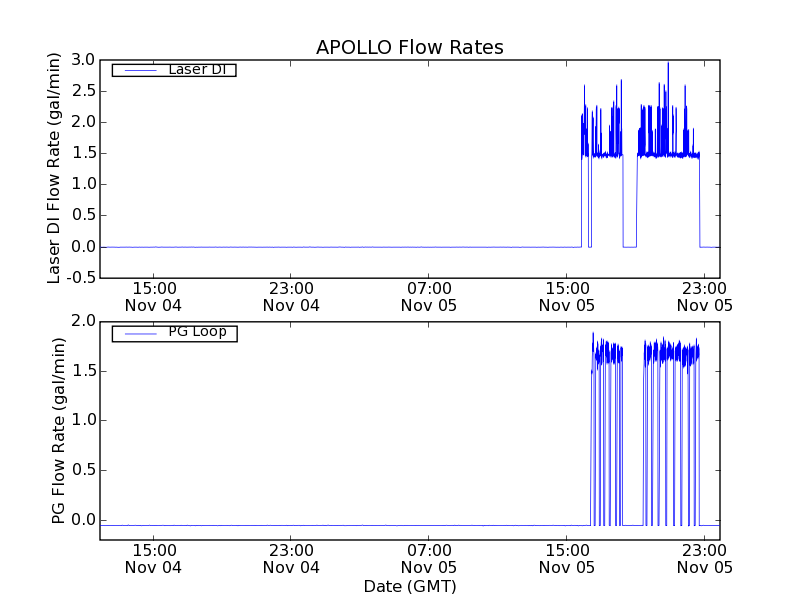Click the 0.0 tick on Laser DI axis
800x600 pixels.
pyautogui.click(x=83, y=247)
